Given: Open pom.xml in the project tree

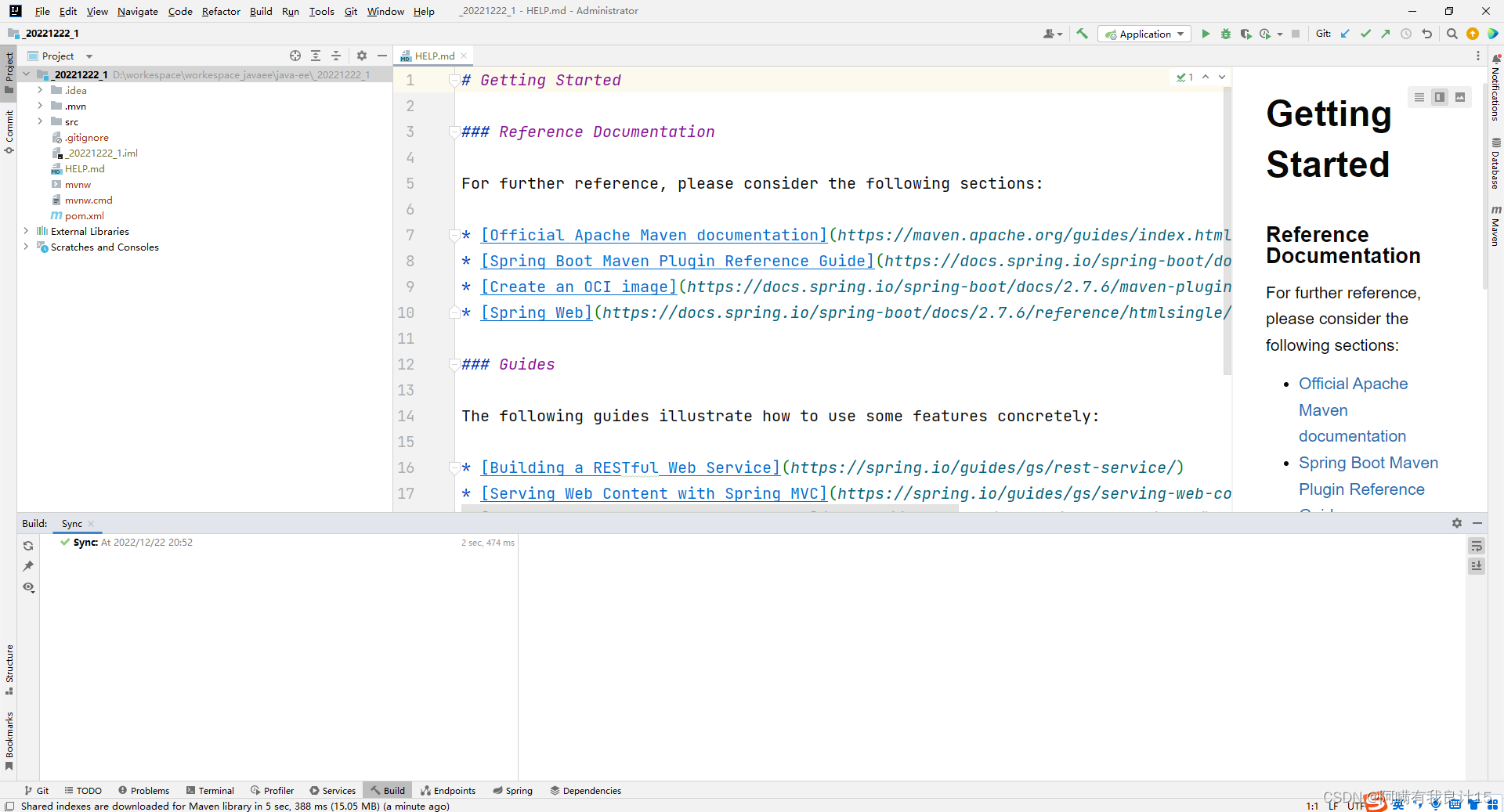Looking at the screenshot, I should [84, 215].
